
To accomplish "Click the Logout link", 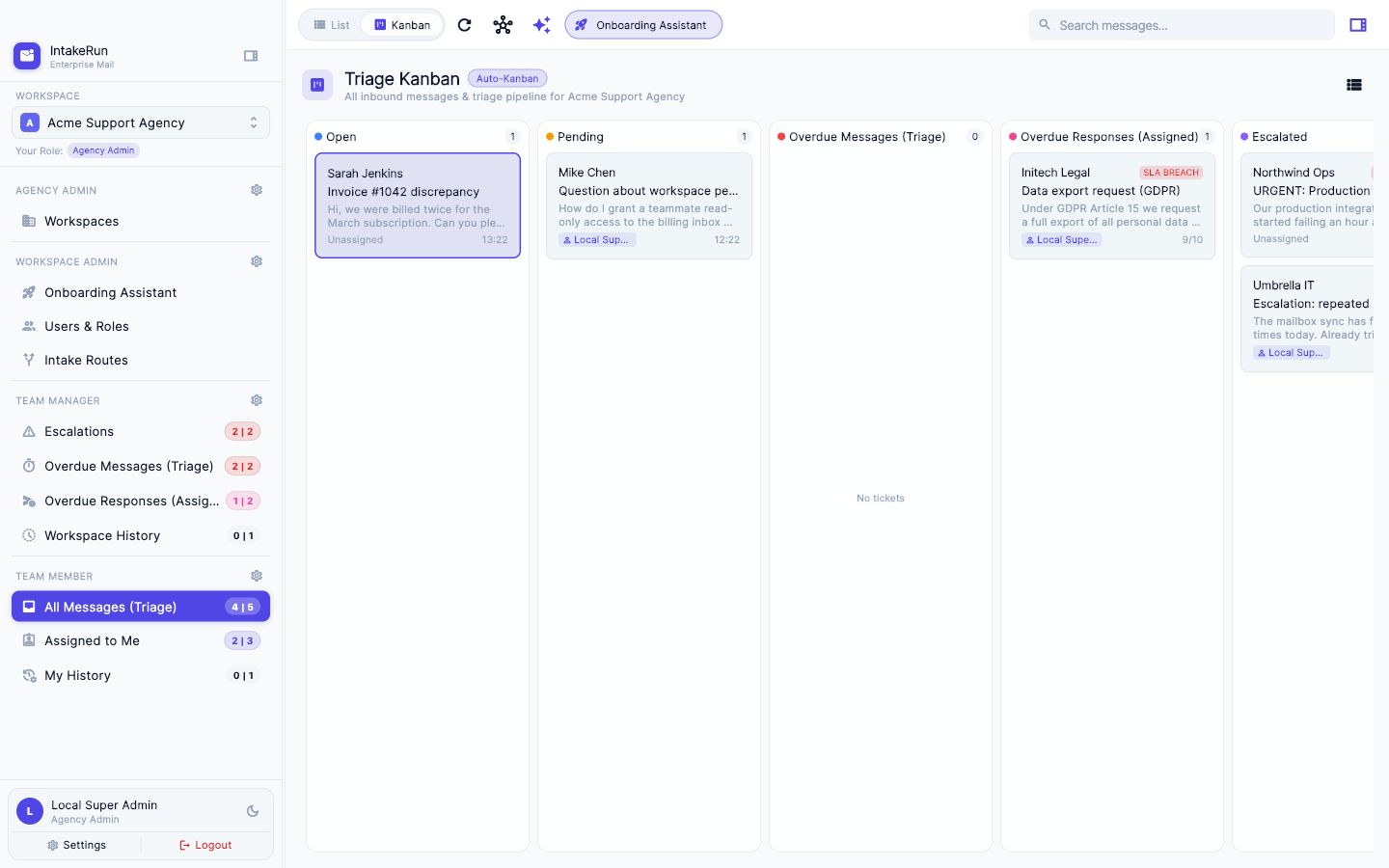I will [205, 845].
